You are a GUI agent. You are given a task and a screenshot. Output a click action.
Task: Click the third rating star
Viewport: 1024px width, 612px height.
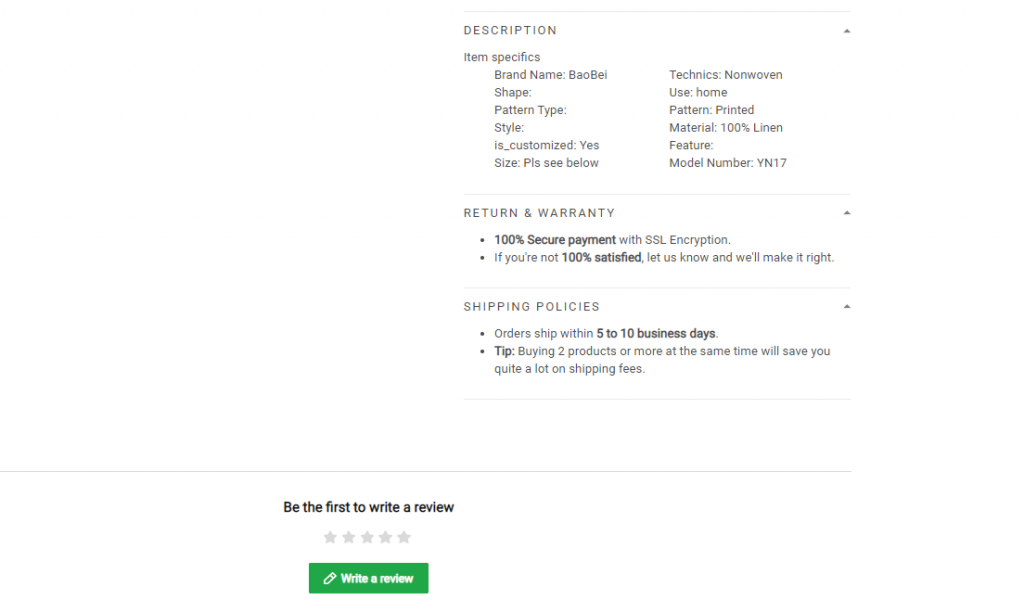click(x=367, y=537)
